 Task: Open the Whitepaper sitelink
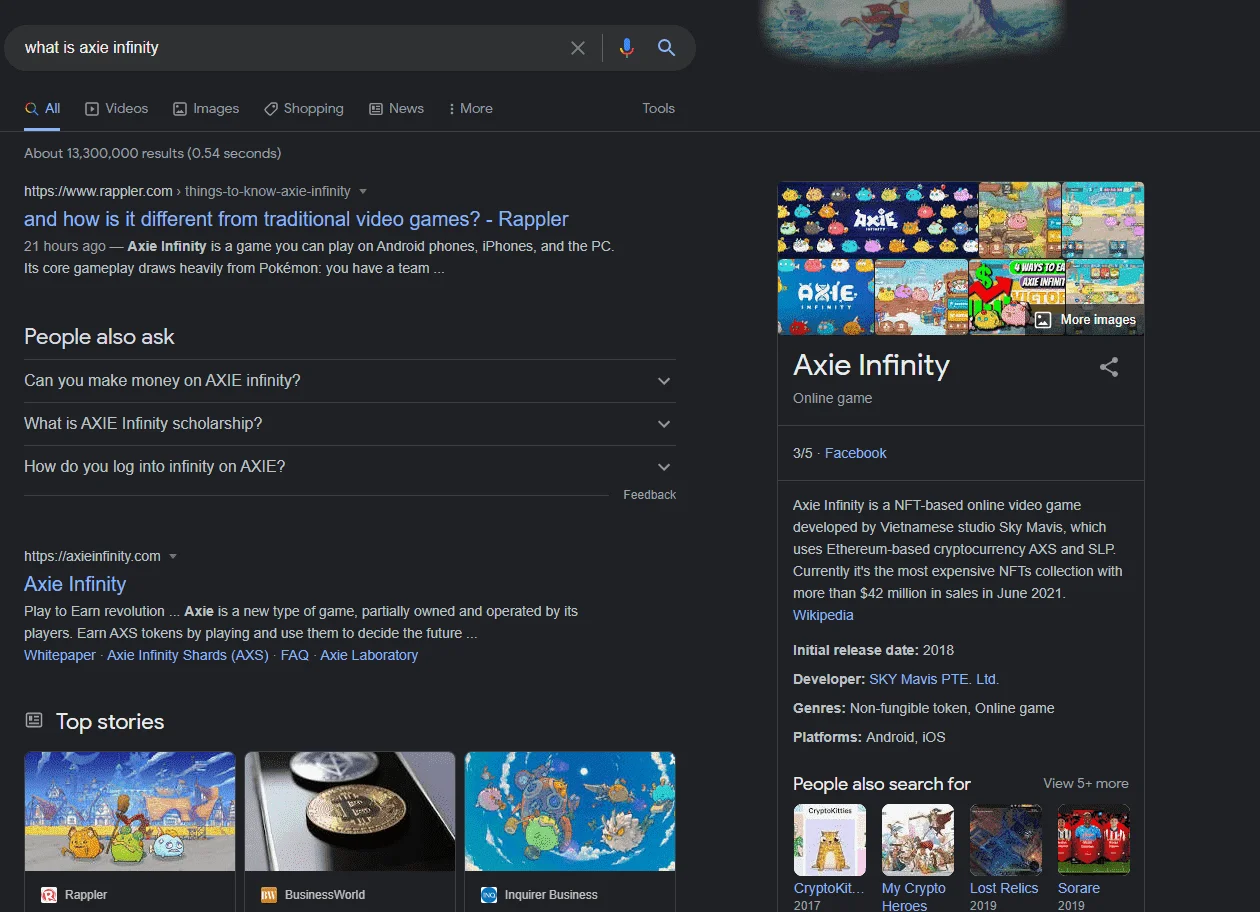(60, 656)
